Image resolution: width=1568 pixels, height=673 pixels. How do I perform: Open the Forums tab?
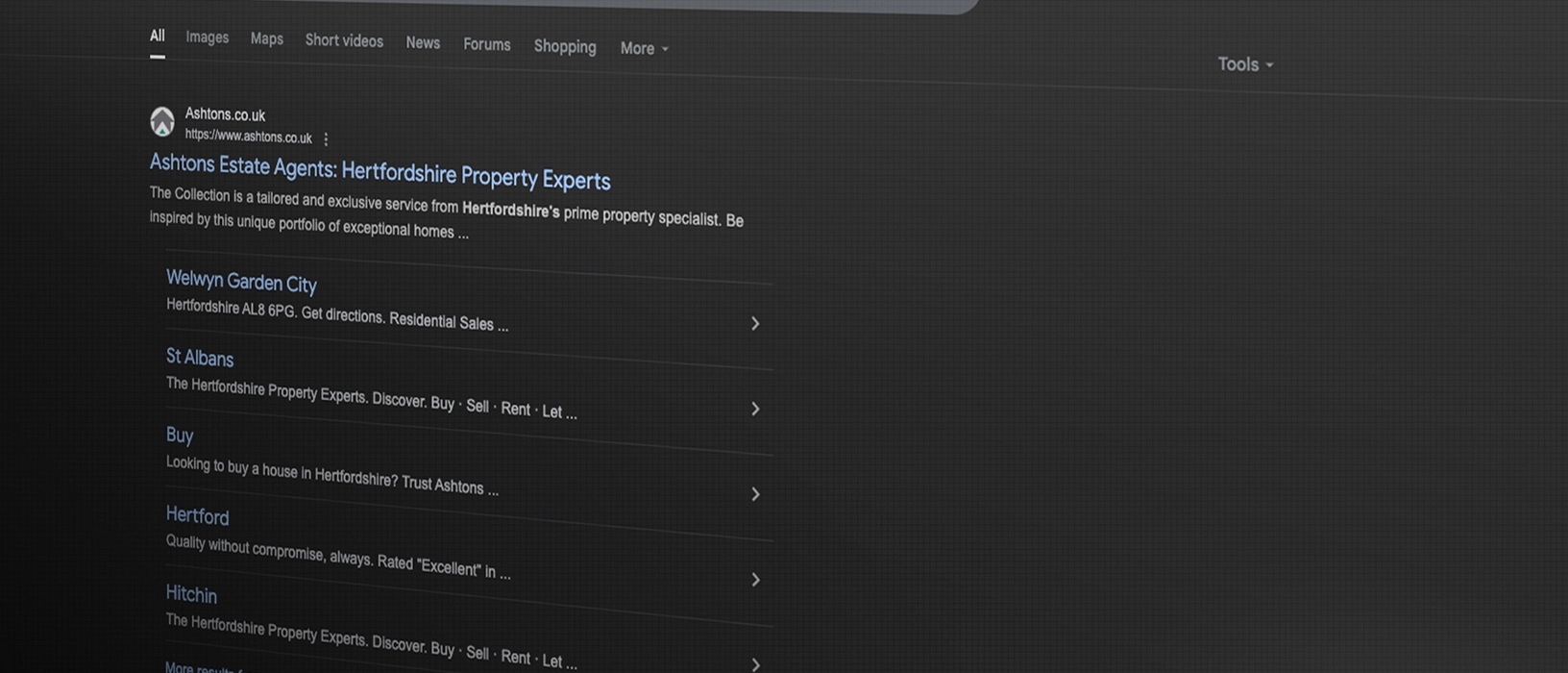click(x=487, y=45)
